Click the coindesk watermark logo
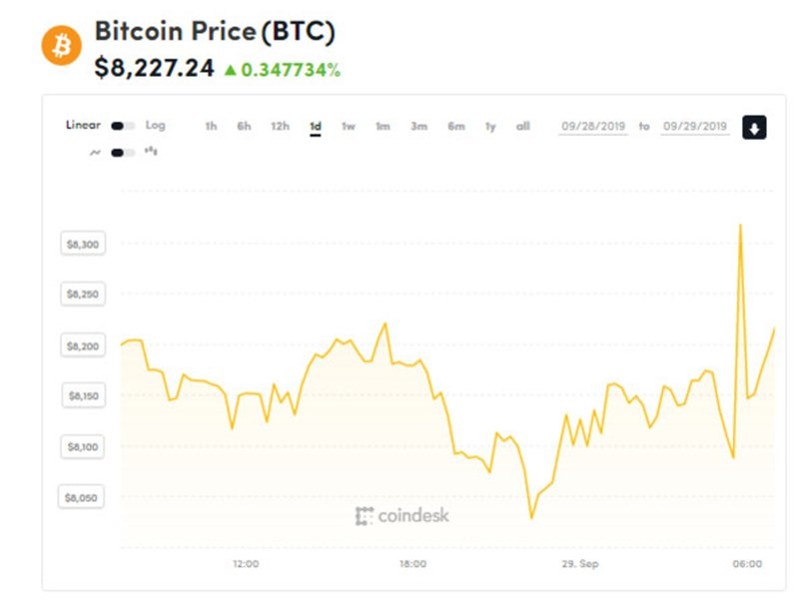Viewport: 799px width, 601px height. point(402,515)
